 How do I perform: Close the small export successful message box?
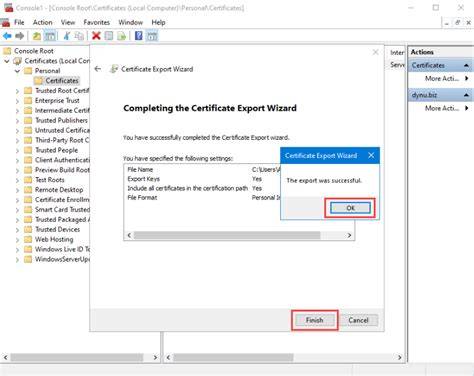point(371,155)
